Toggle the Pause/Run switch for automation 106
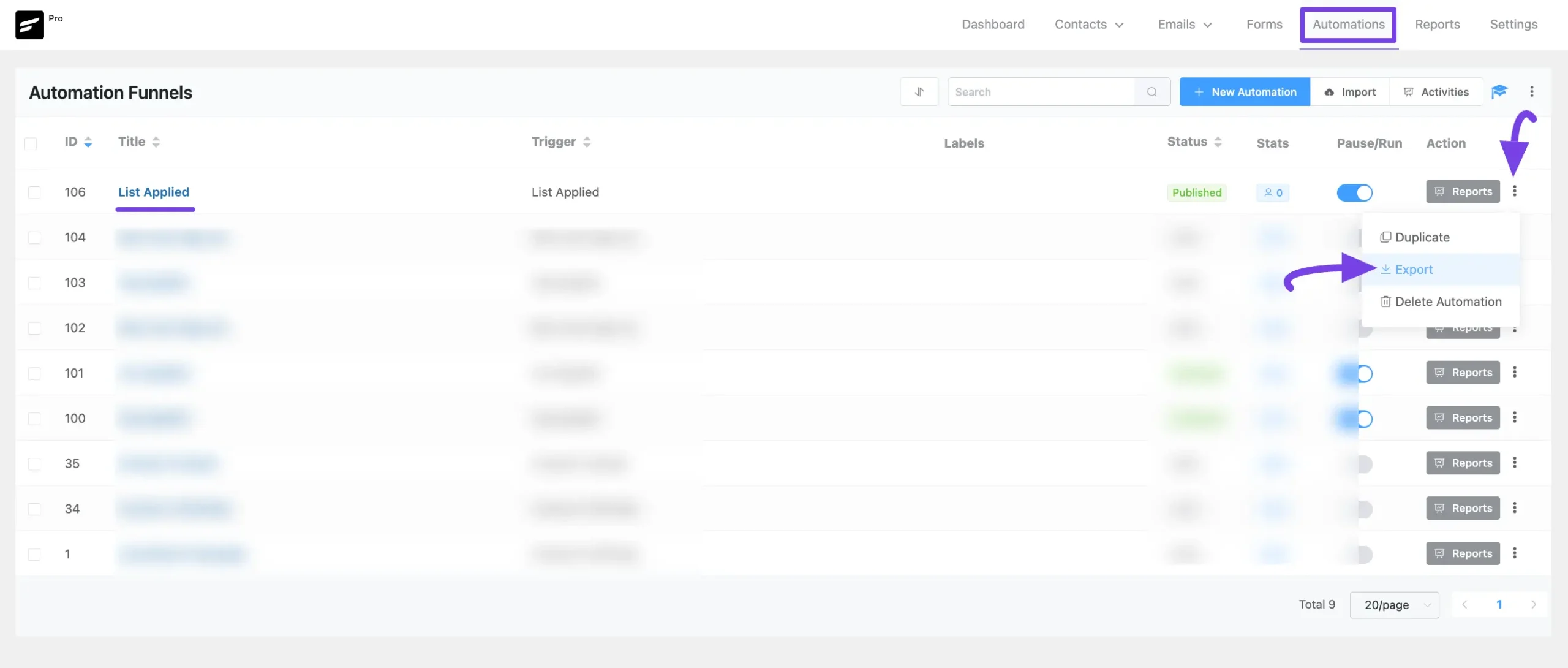The width and height of the screenshot is (1568, 668). [1355, 191]
